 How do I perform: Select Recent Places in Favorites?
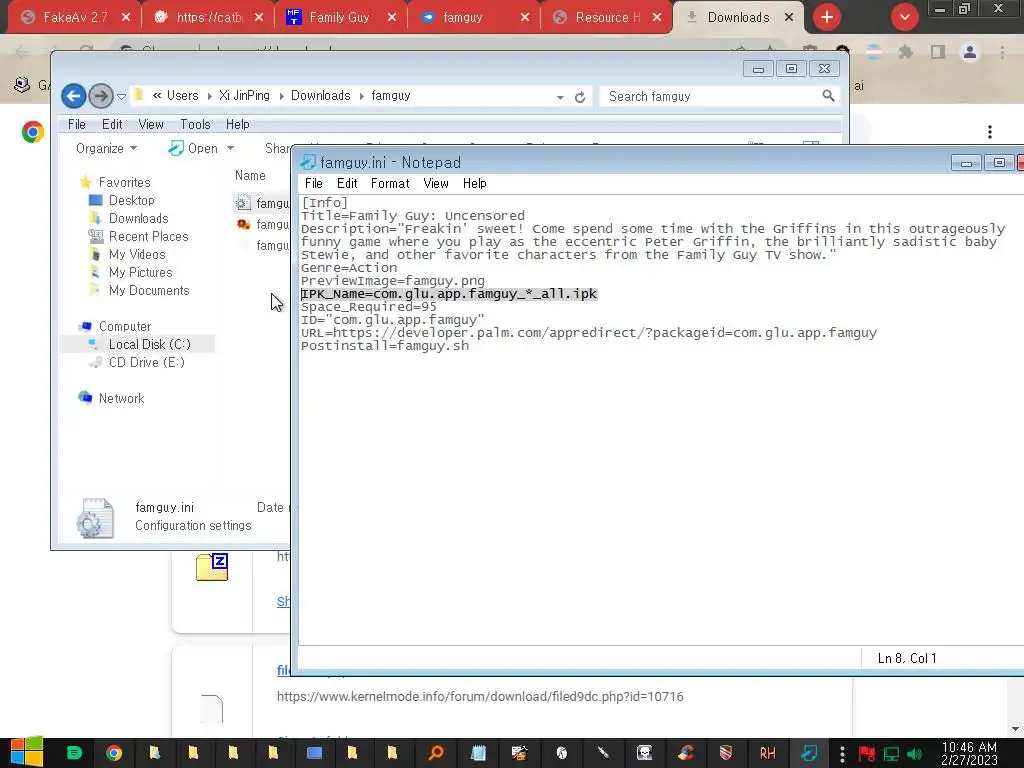[148, 236]
